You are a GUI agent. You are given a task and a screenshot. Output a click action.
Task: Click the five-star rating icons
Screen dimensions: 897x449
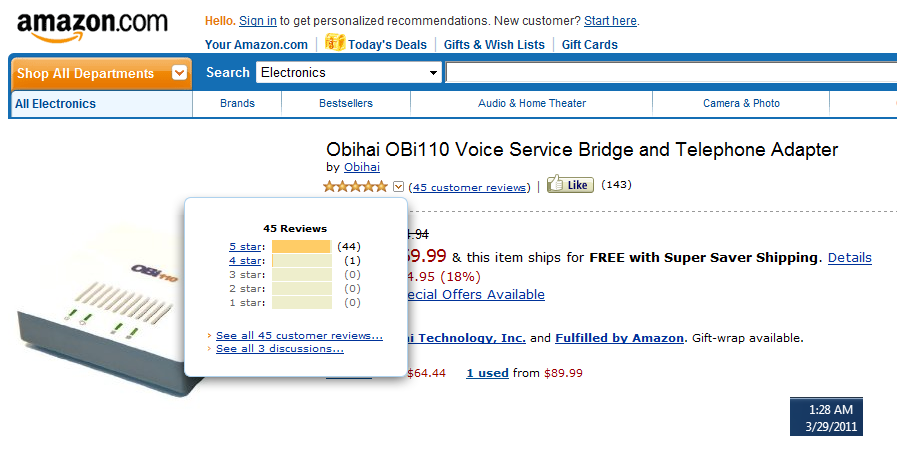coord(356,186)
